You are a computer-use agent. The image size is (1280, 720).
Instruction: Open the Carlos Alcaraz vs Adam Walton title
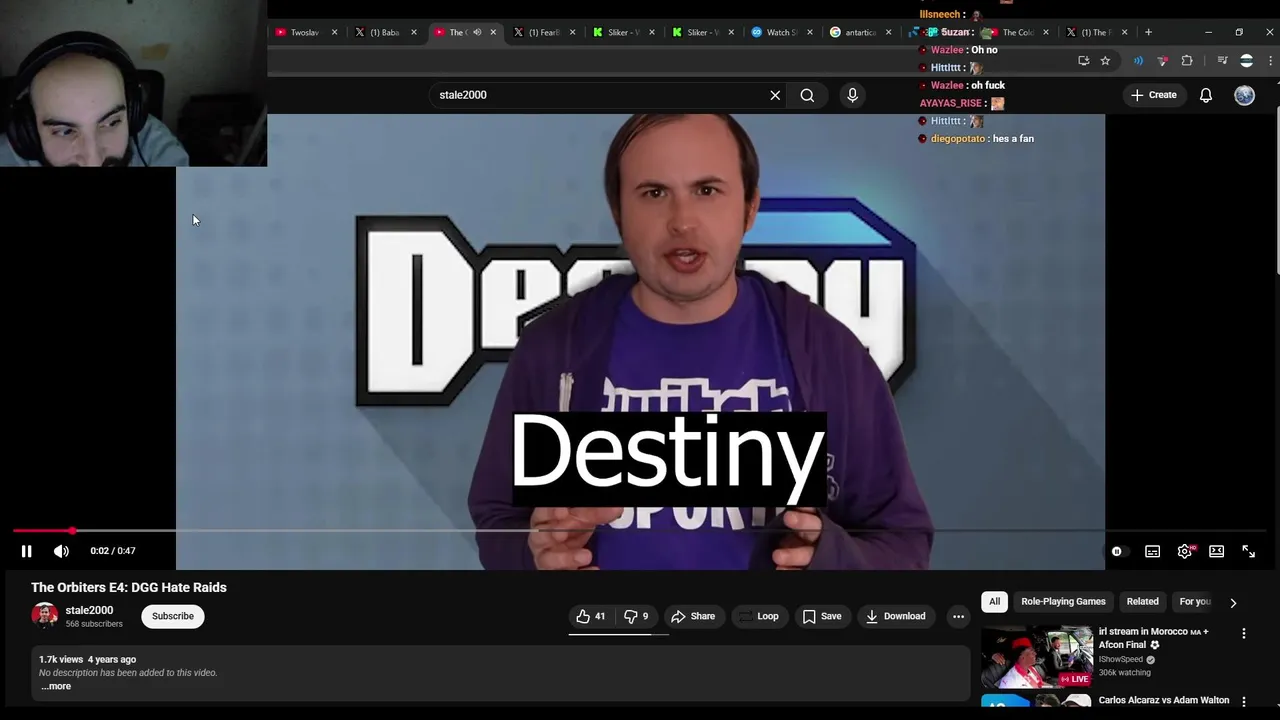tap(1164, 701)
